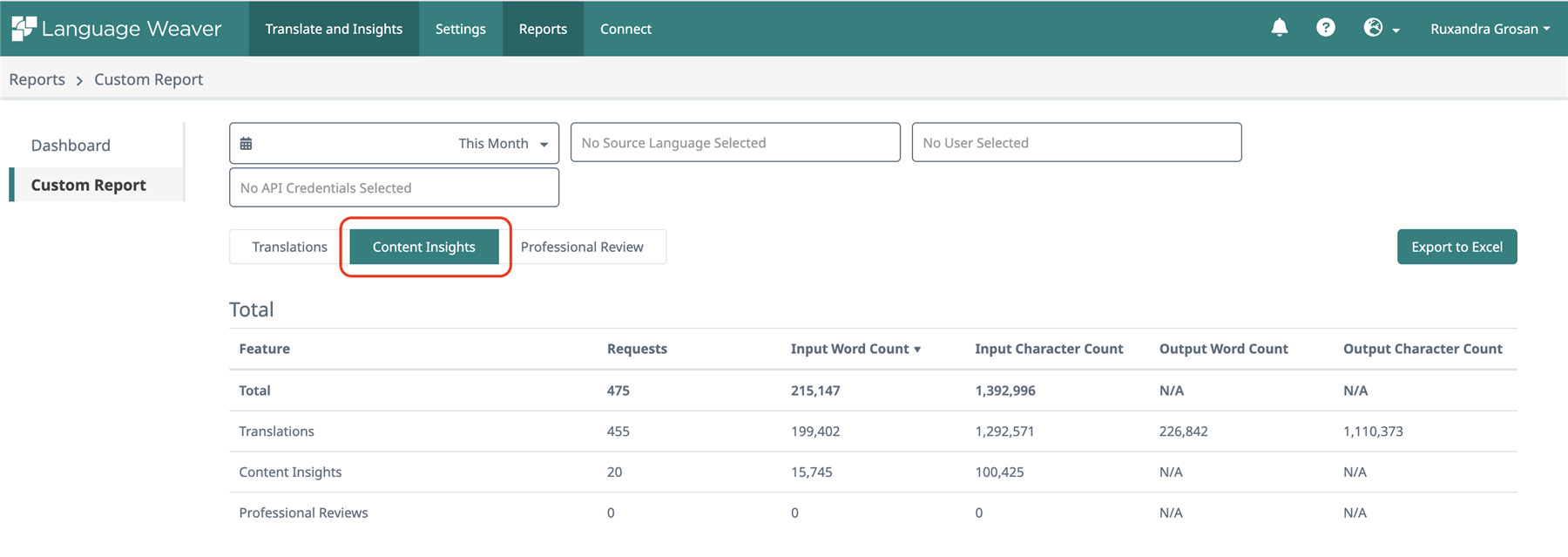Click the Translations row label
Screen dimensions: 1568x557
276,431
